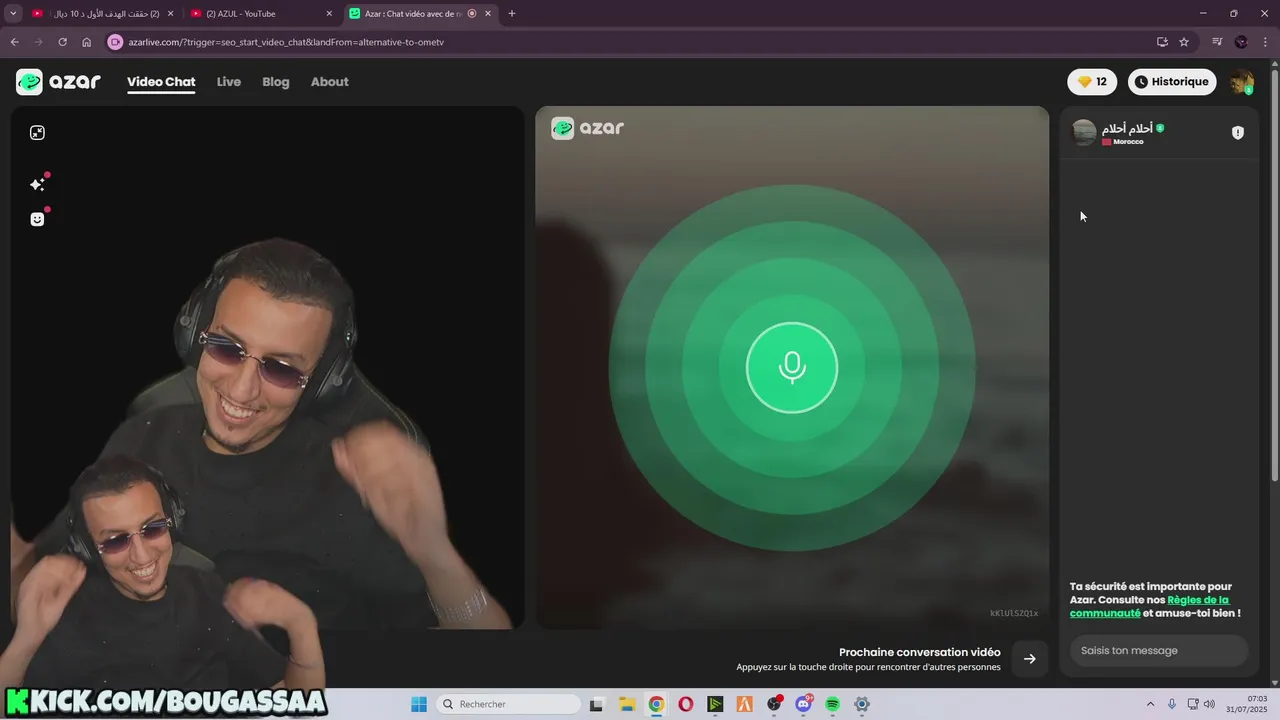1280x720 pixels.
Task: Open the fullscreen expand icon on local video
Action: point(37,133)
